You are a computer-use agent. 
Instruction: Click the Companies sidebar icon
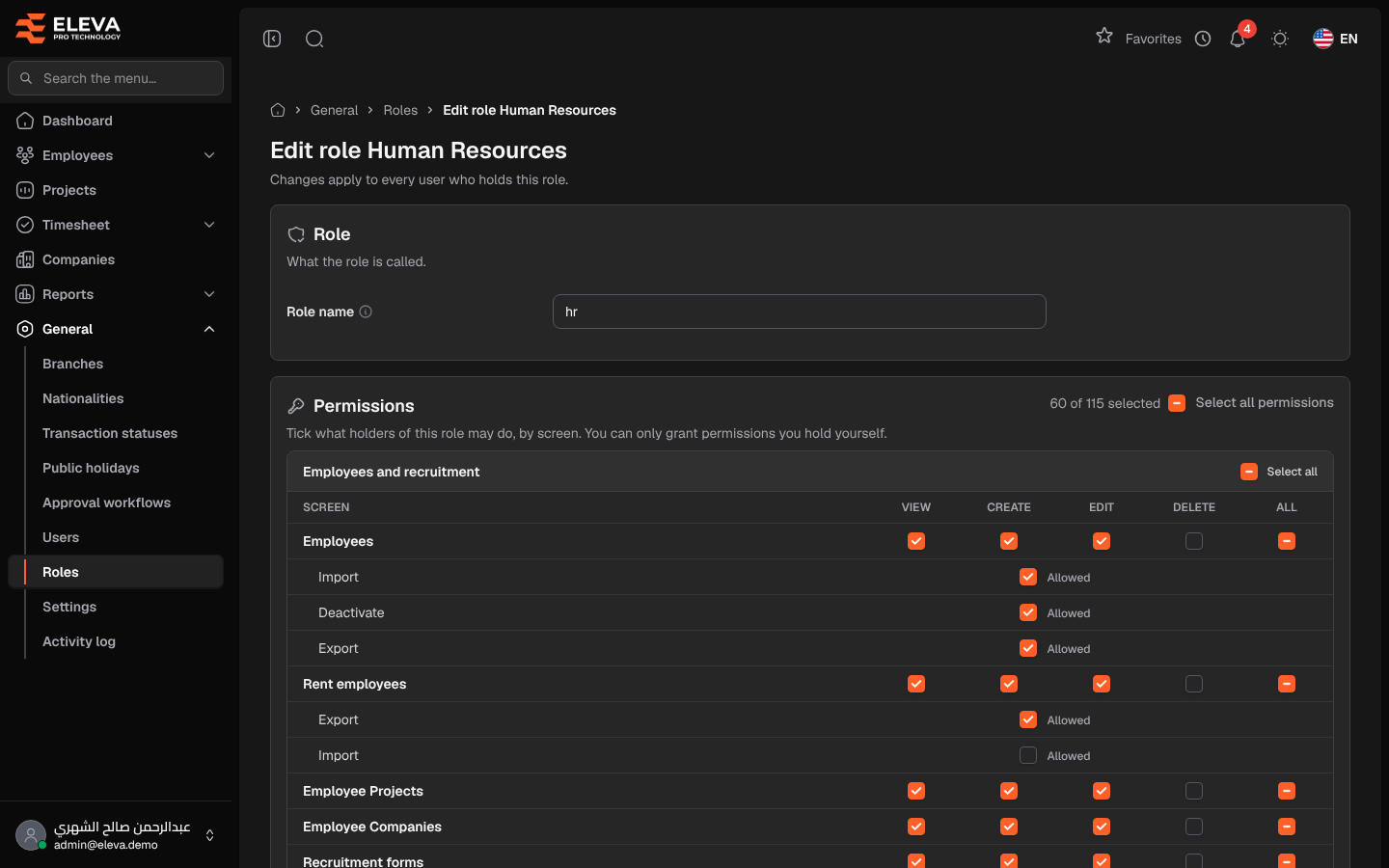[25, 259]
